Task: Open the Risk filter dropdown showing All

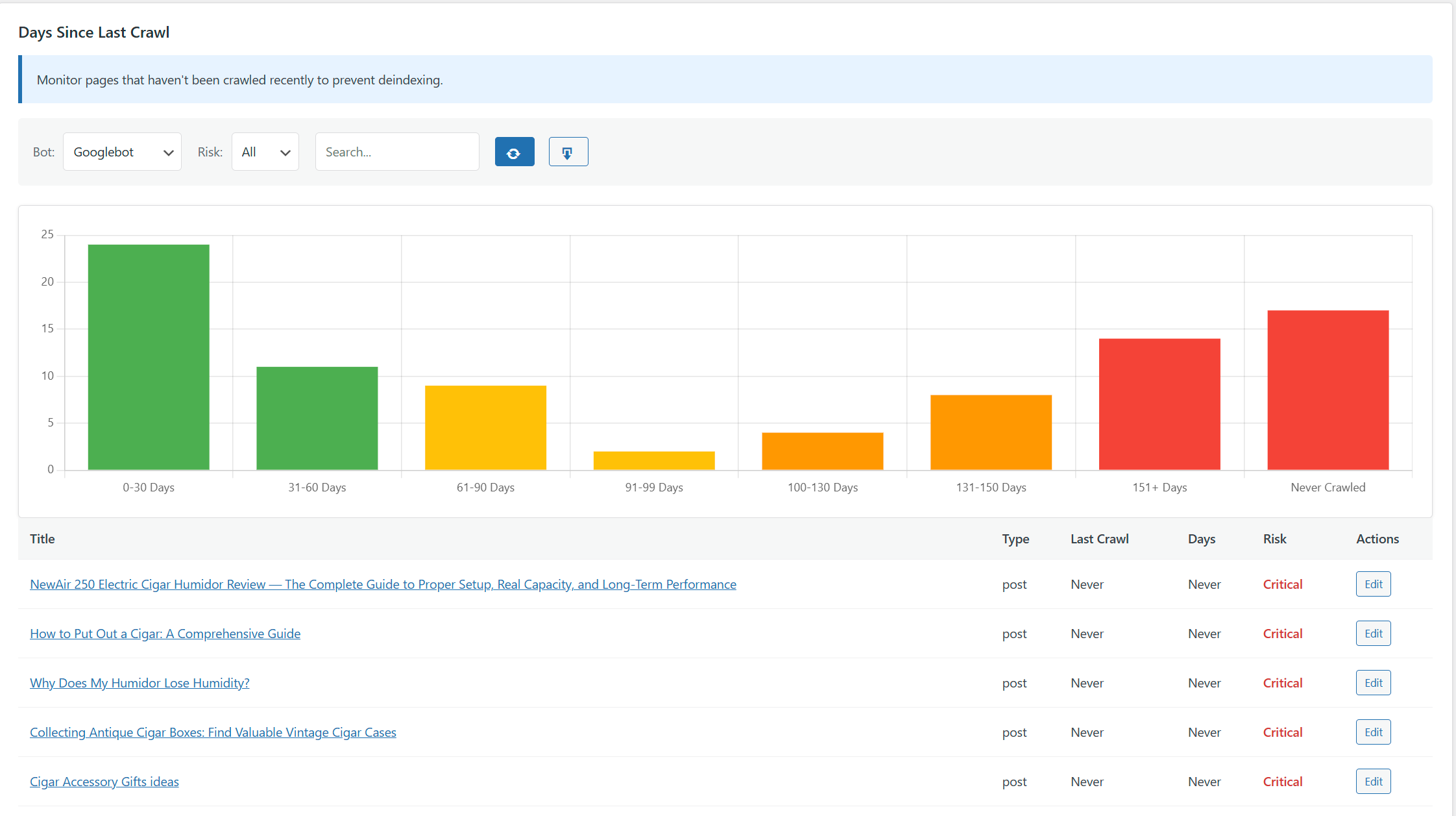Action: pos(265,152)
